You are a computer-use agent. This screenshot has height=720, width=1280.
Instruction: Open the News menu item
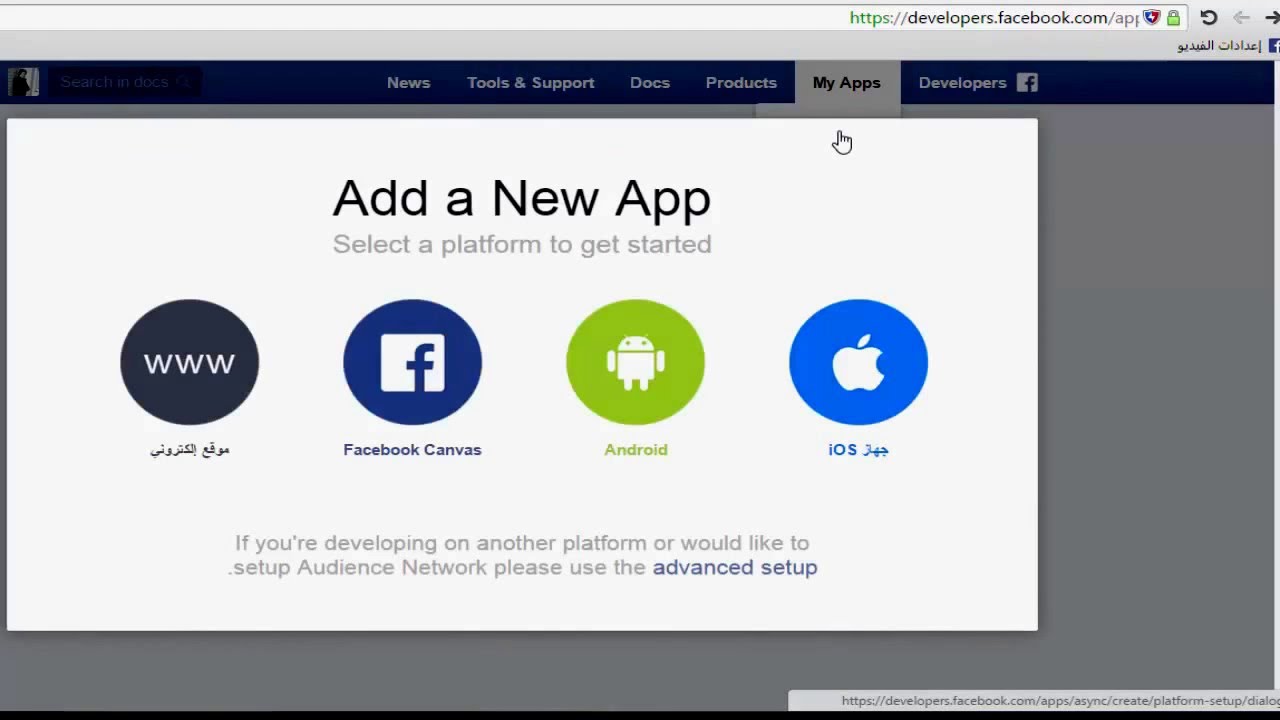(x=408, y=83)
